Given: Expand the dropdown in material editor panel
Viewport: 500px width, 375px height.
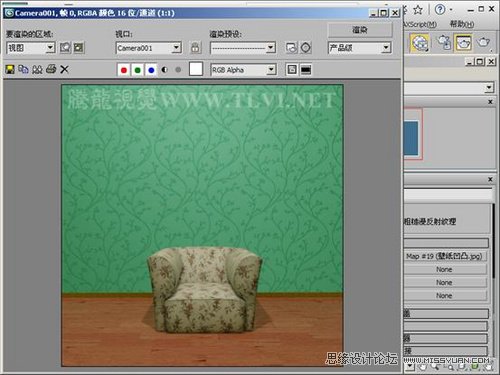Looking at the screenshot, I should 489,88.
